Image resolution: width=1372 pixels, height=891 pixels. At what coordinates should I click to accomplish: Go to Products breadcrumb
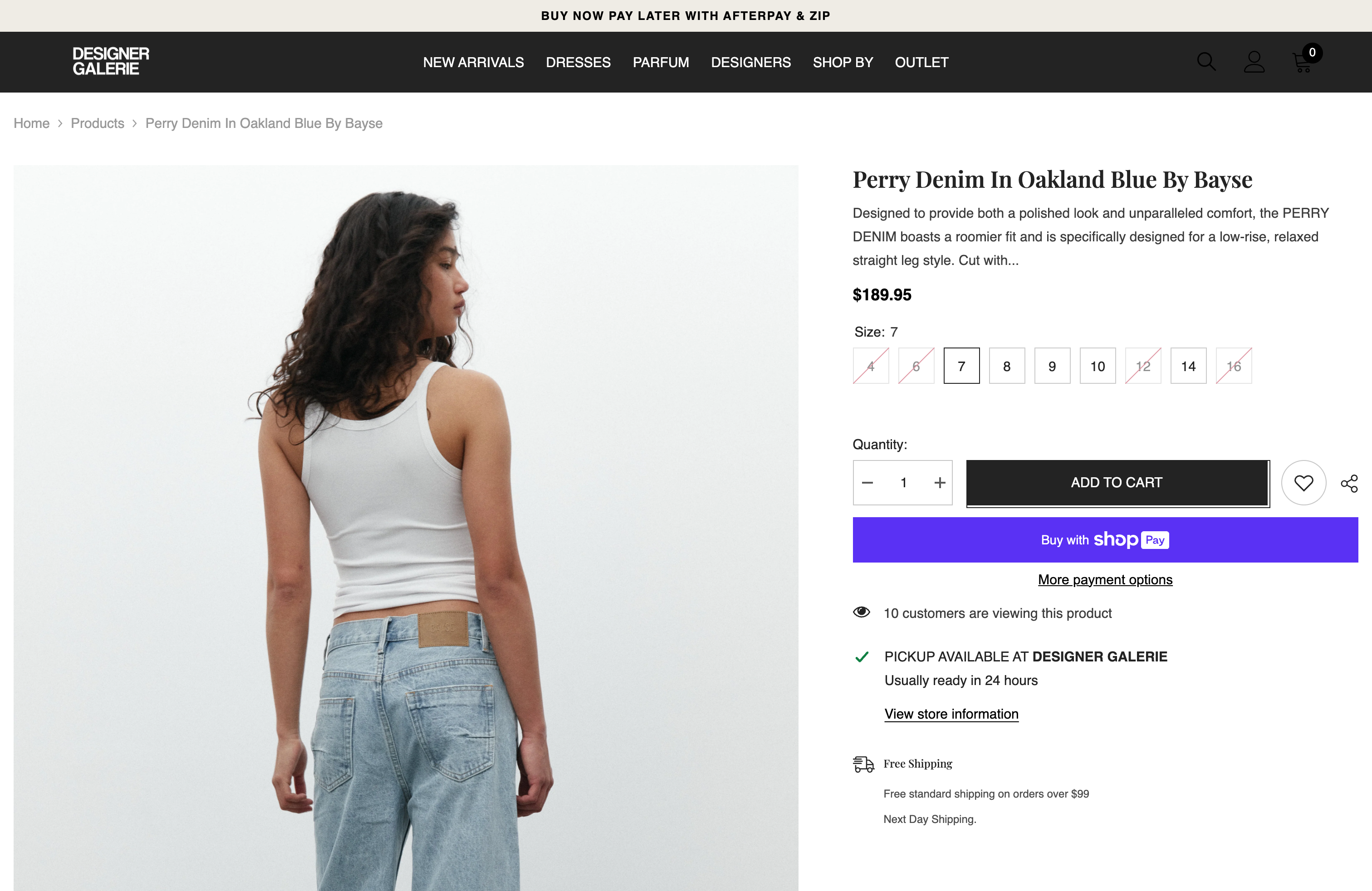tap(98, 123)
